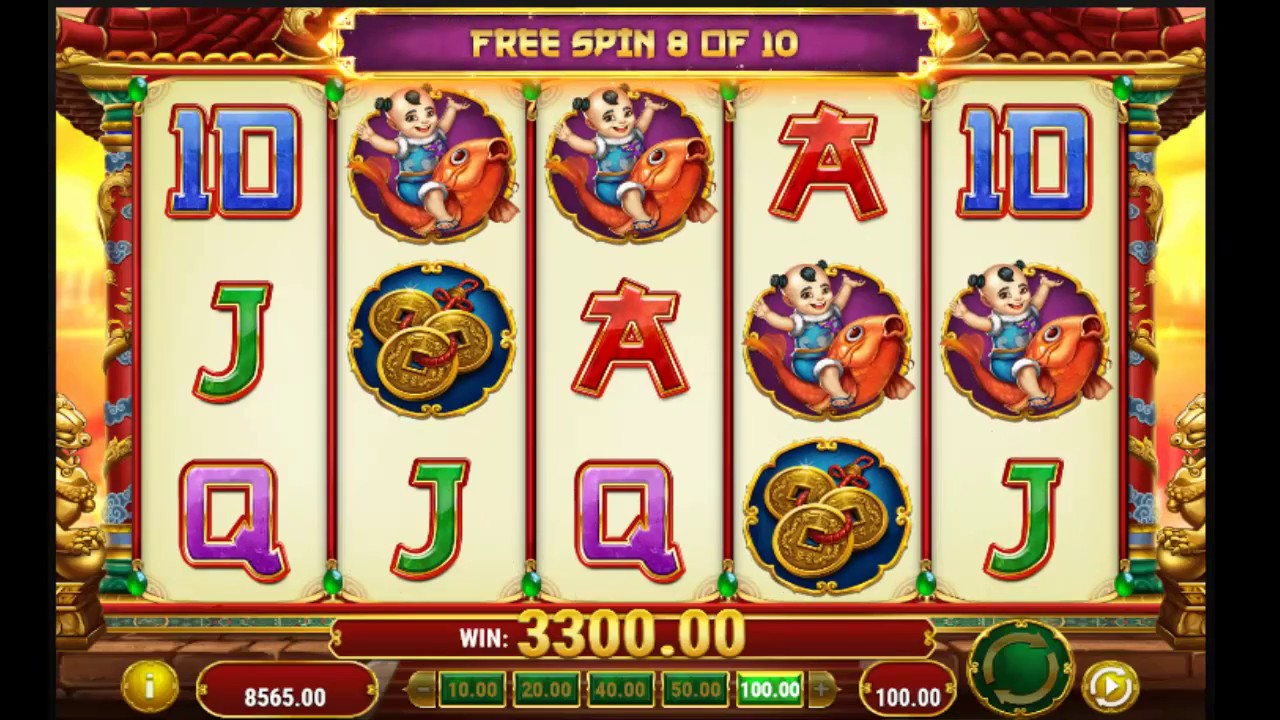Increase bet with the plus button
Image resolution: width=1280 pixels, height=720 pixels.
click(822, 689)
